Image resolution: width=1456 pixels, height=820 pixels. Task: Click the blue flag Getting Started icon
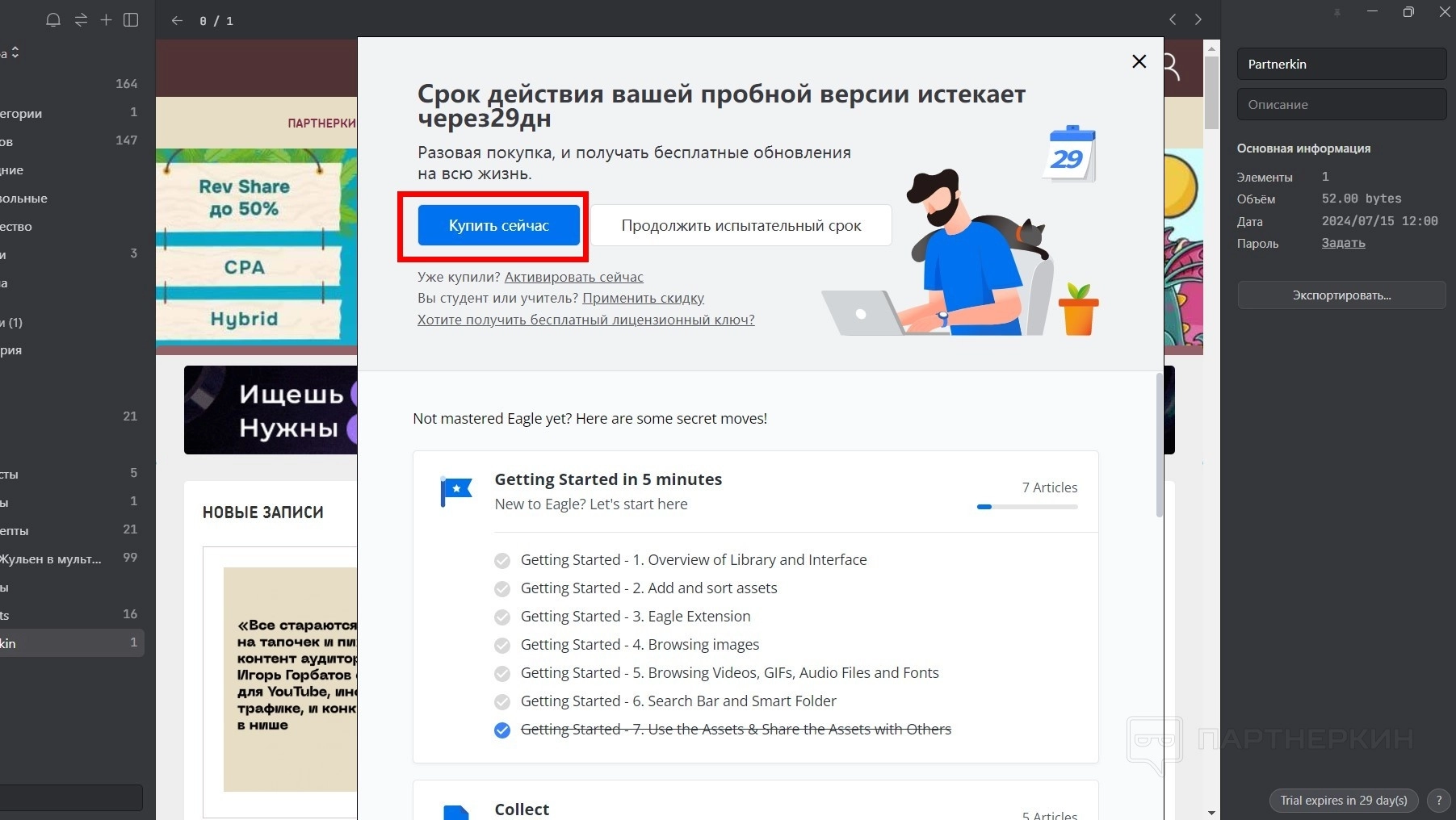[x=456, y=491]
